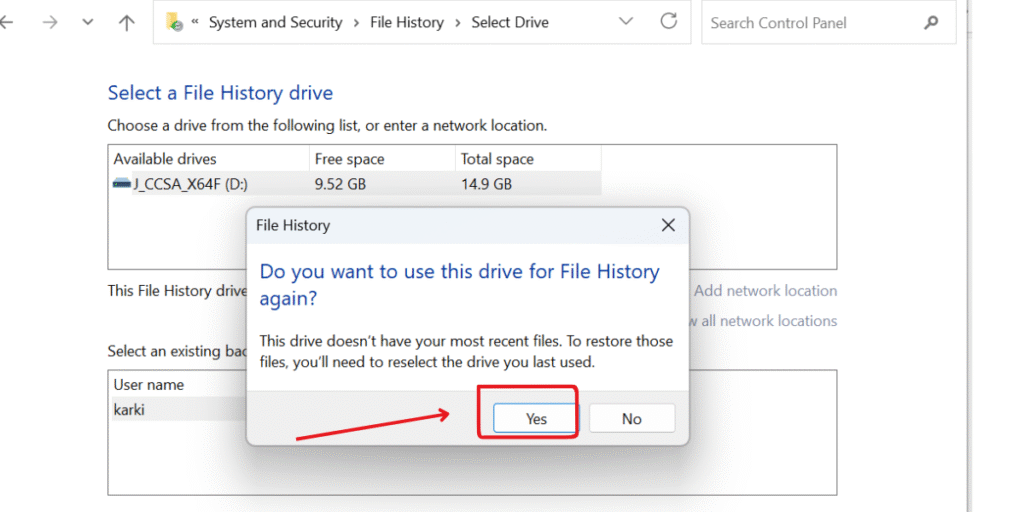Viewport: 1024px width, 512px height.
Task: Open System and Security breadcrumb
Action: coord(275,22)
